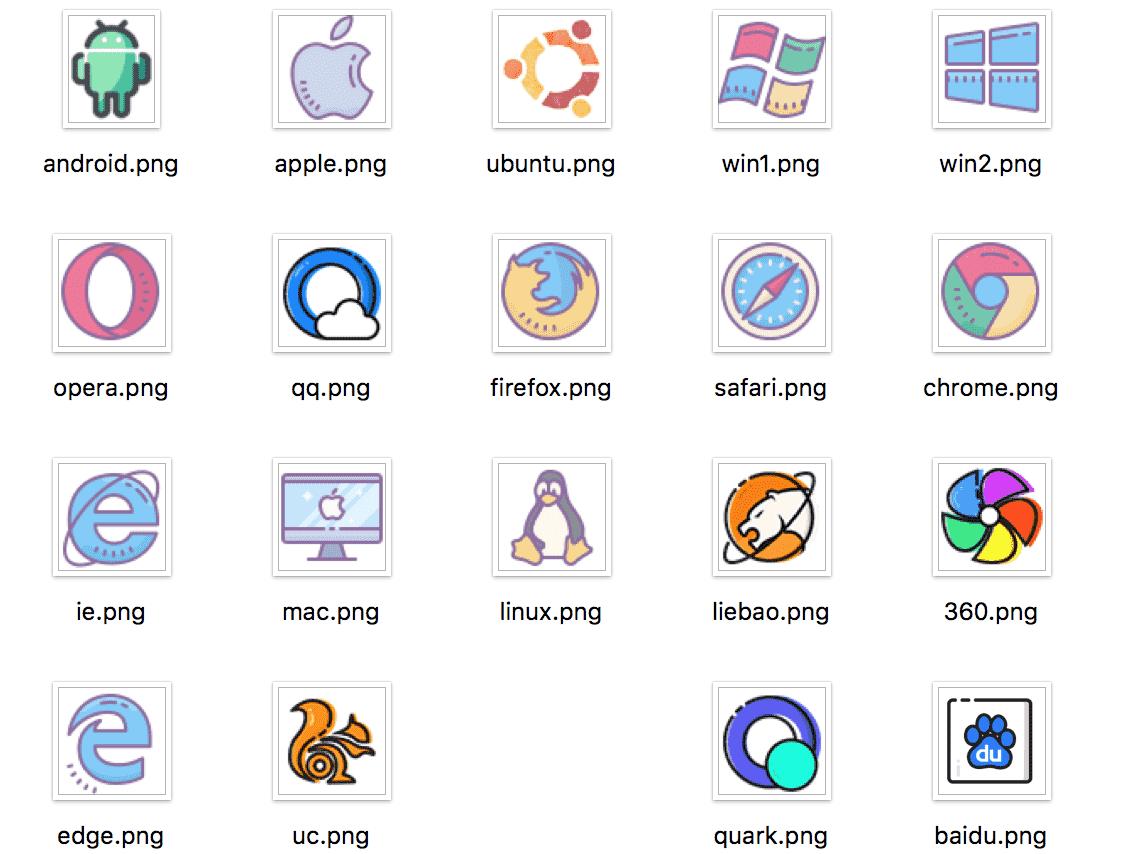Select the QQ browser icon

(x=331, y=292)
